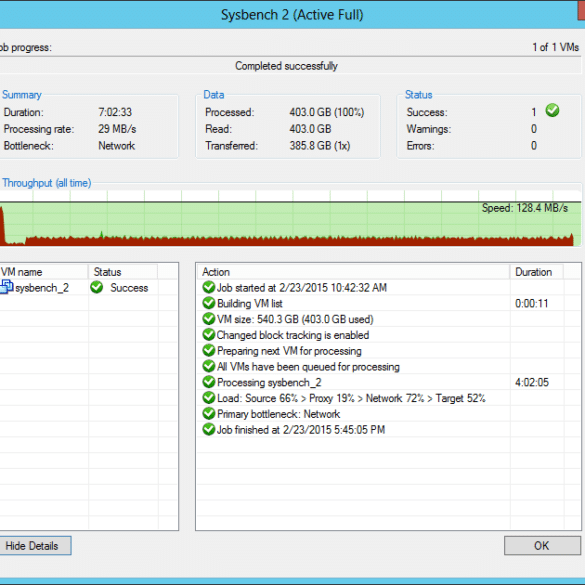Click the check icon for 'All VMs have been queued'

click(209, 366)
